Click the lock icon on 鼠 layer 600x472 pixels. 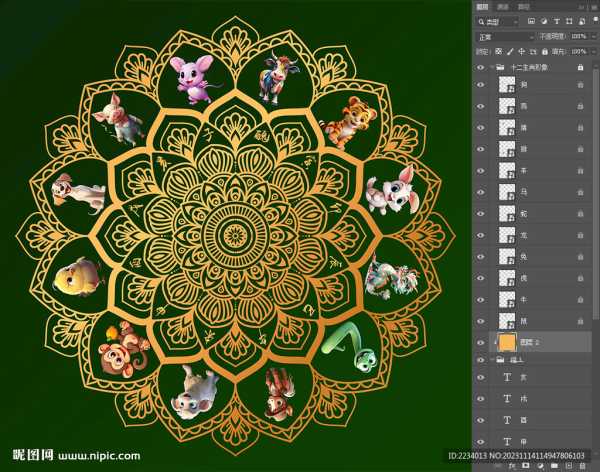point(580,321)
